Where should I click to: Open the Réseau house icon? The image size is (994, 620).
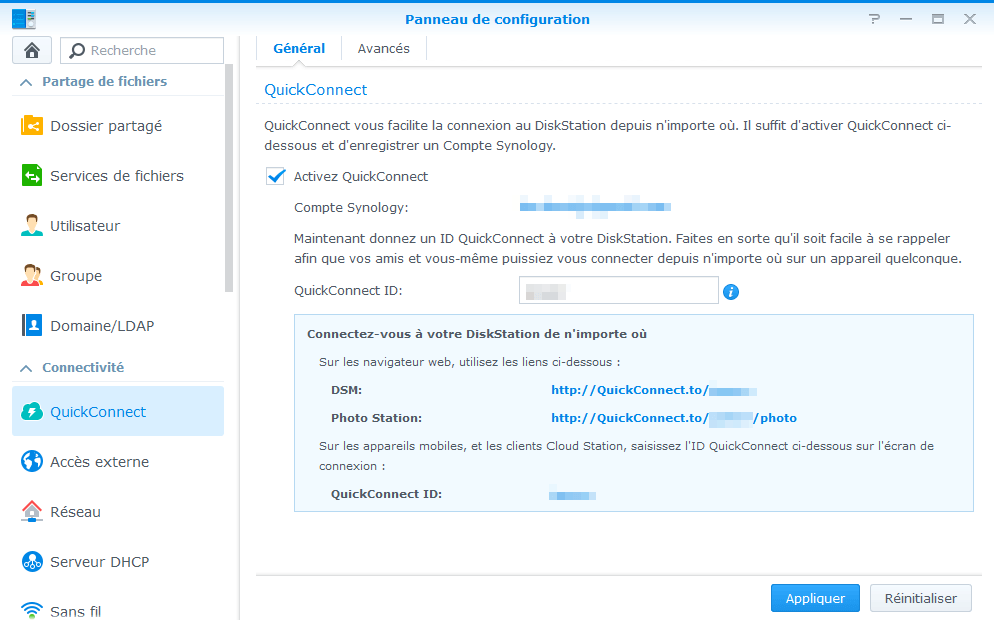click(x=32, y=511)
